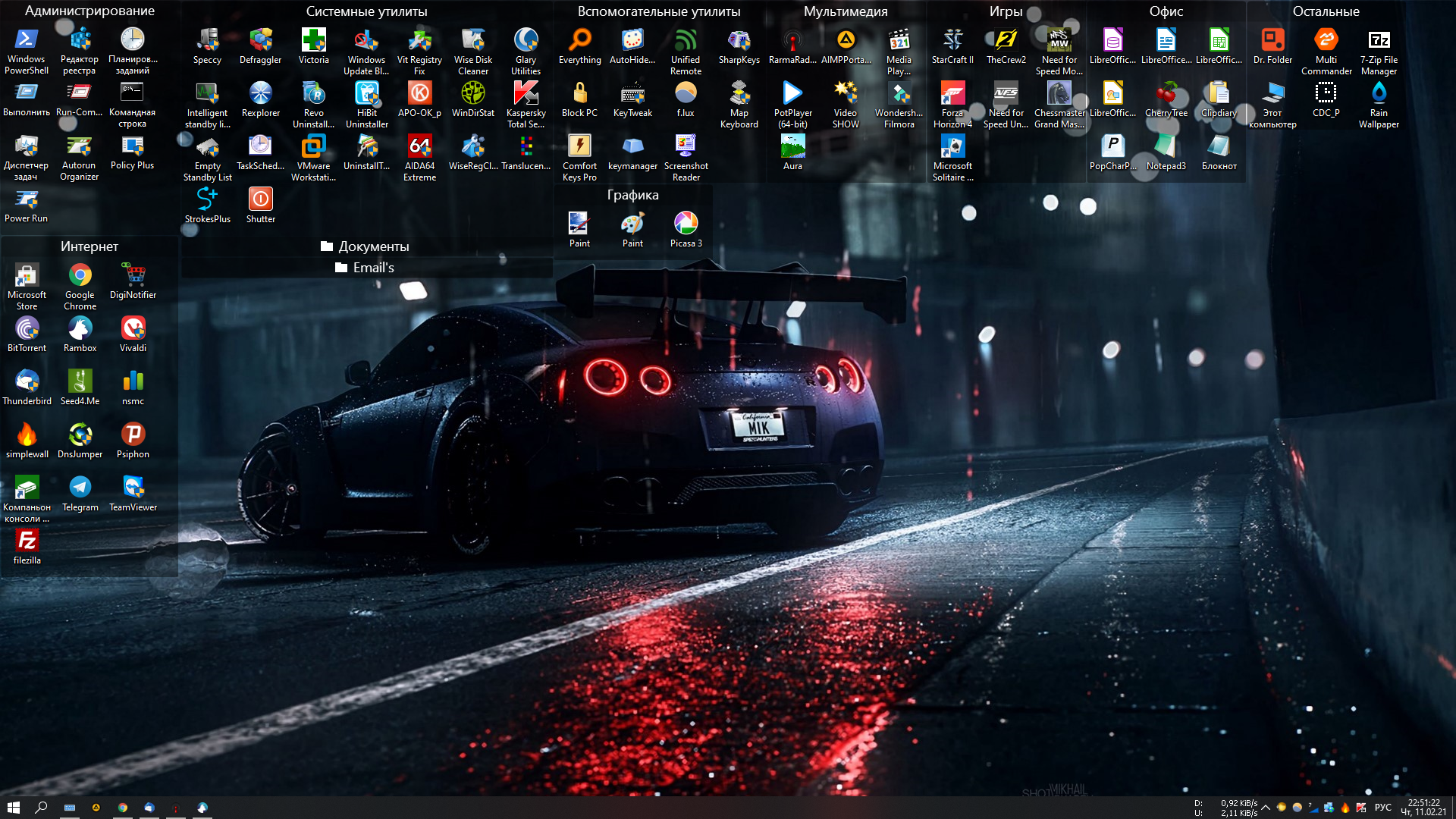Viewport: 1456px width, 819px height.
Task: Launch PotPlayer (64-bit)
Action: click(x=792, y=105)
